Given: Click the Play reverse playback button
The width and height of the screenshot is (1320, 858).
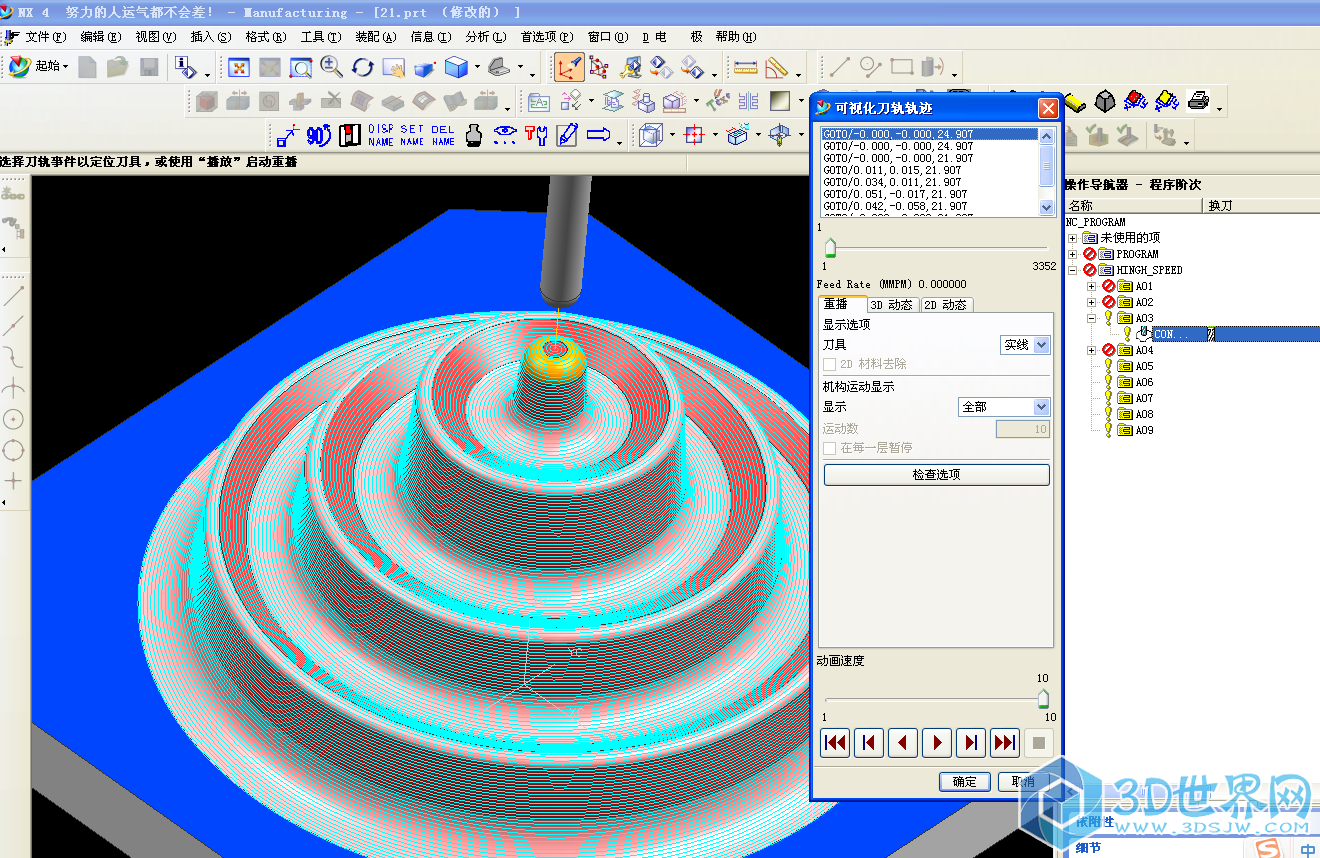Looking at the screenshot, I should tap(903, 743).
